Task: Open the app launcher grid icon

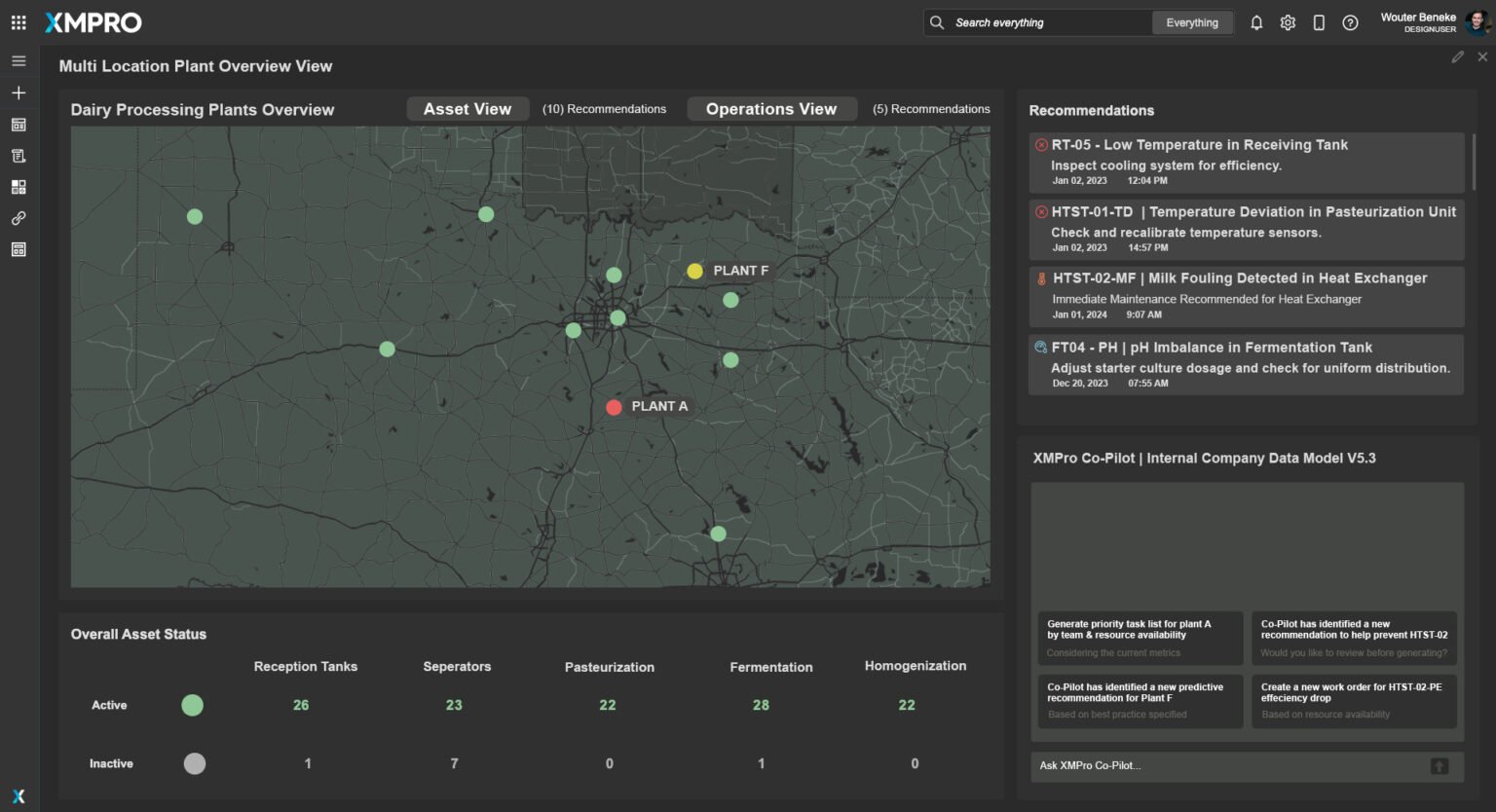Action: point(19,22)
